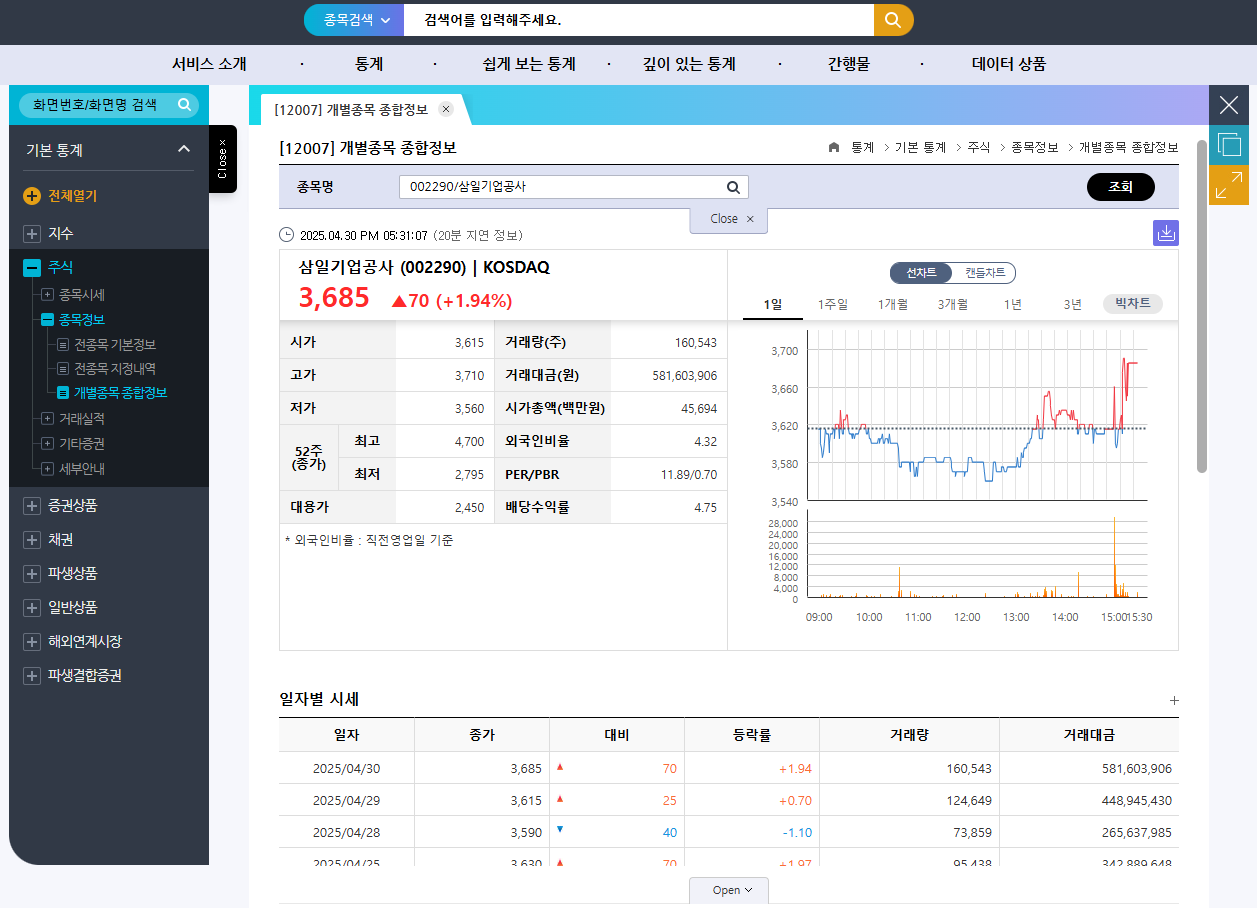Open the 서비스 소개 menu

[209, 64]
